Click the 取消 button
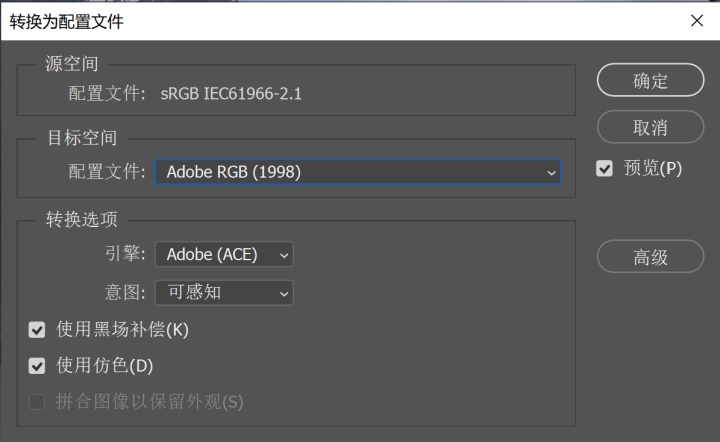The image size is (720, 442). 650,127
